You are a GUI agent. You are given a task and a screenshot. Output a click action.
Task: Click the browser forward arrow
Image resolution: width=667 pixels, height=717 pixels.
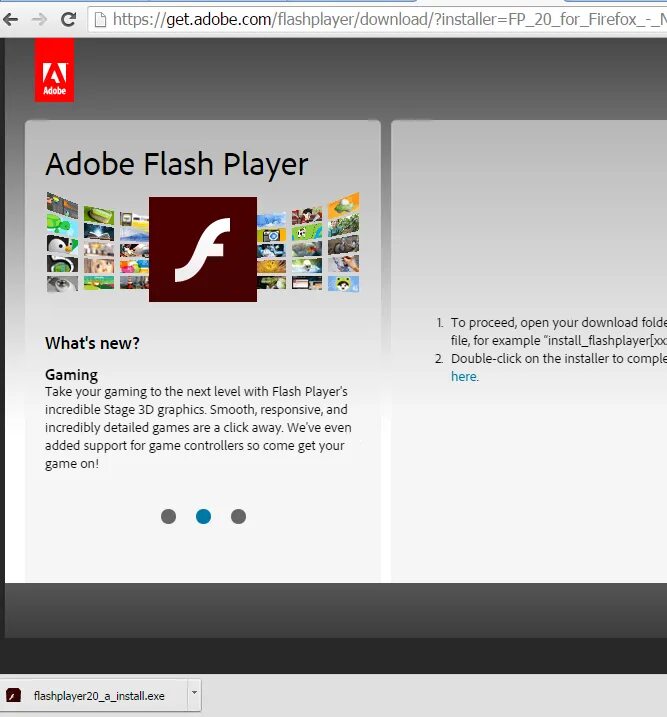(39, 20)
